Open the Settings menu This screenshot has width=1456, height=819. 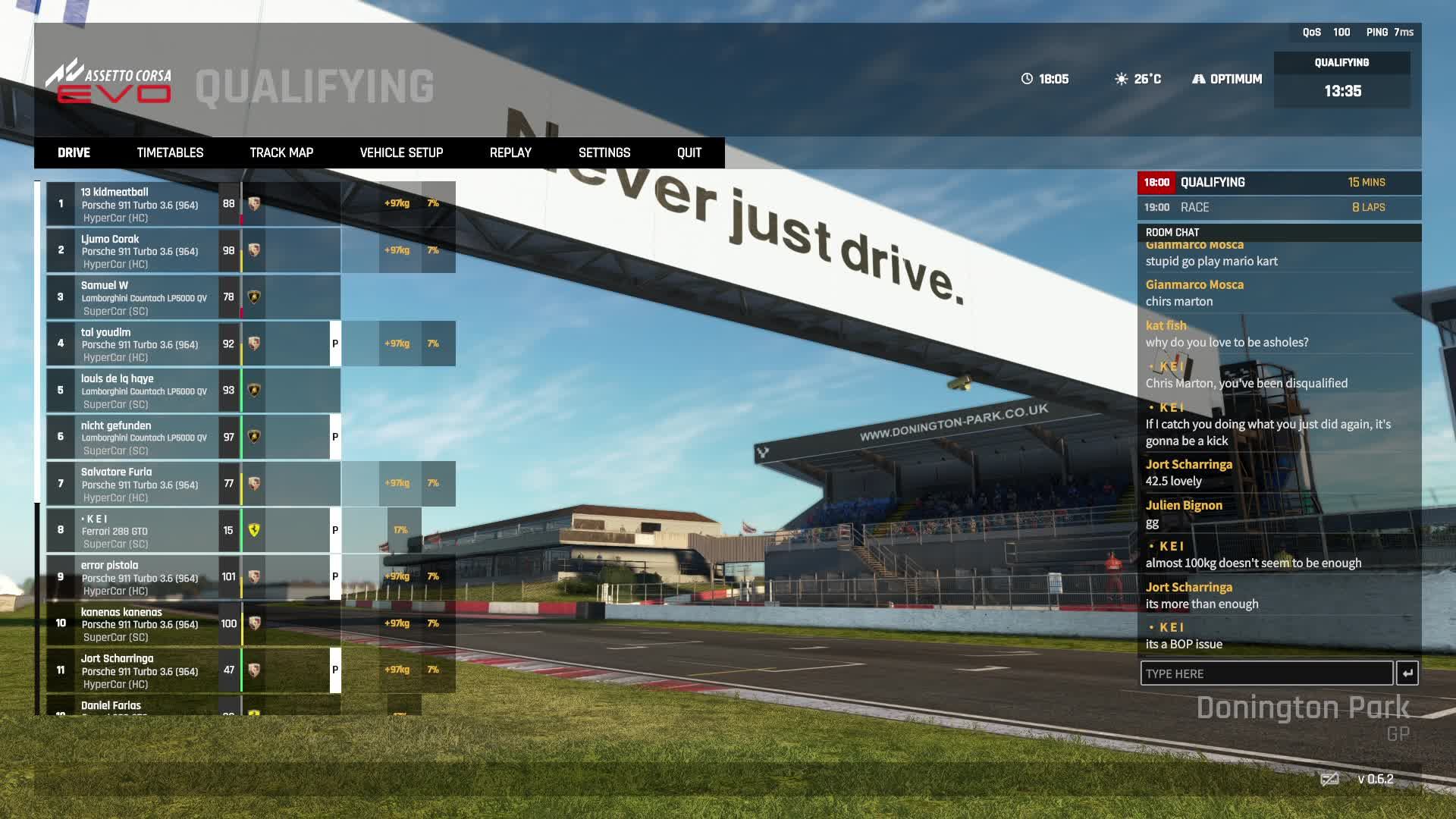pyautogui.click(x=604, y=152)
